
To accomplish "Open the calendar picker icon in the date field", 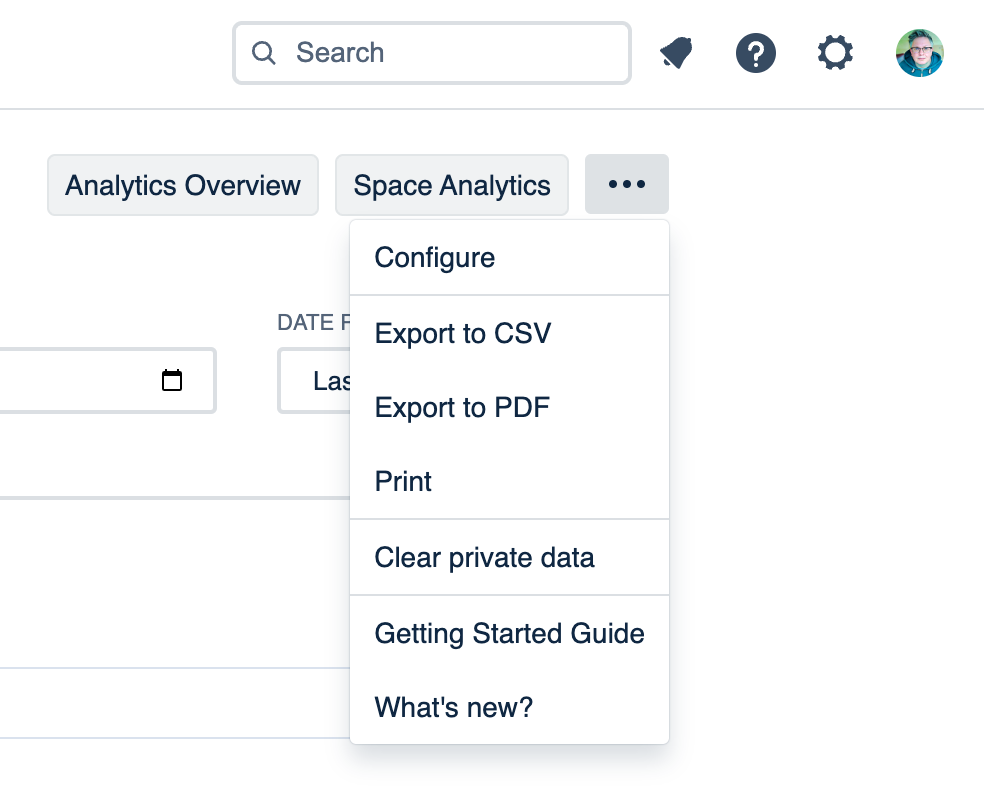I will [x=172, y=380].
